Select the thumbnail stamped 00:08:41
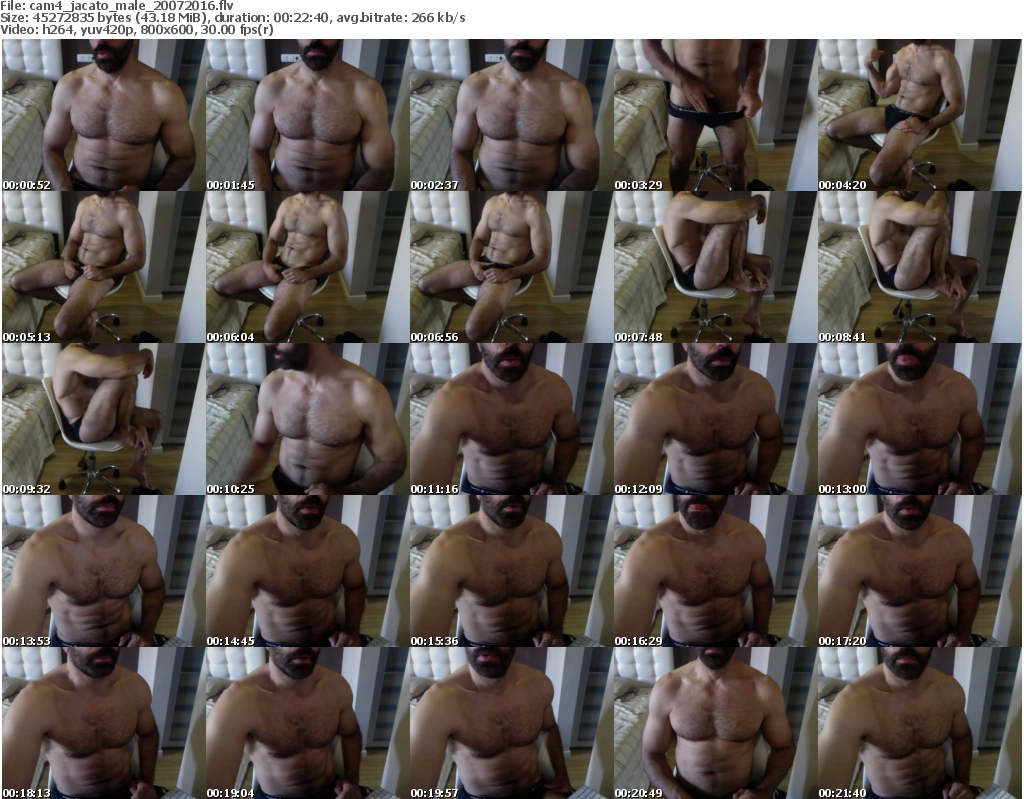 [920, 267]
